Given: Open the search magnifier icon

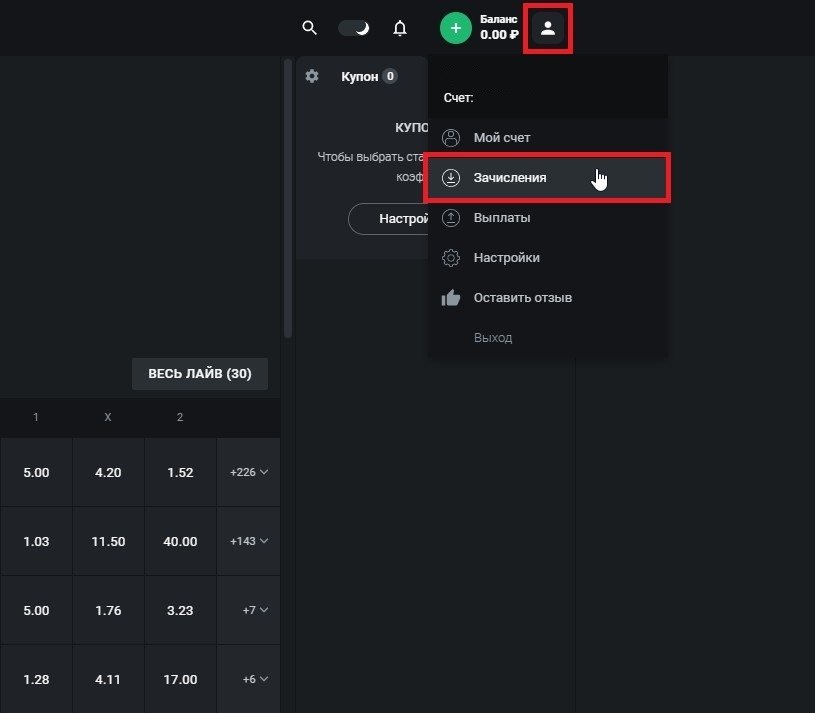Looking at the screenshot, I should (309, 28).
